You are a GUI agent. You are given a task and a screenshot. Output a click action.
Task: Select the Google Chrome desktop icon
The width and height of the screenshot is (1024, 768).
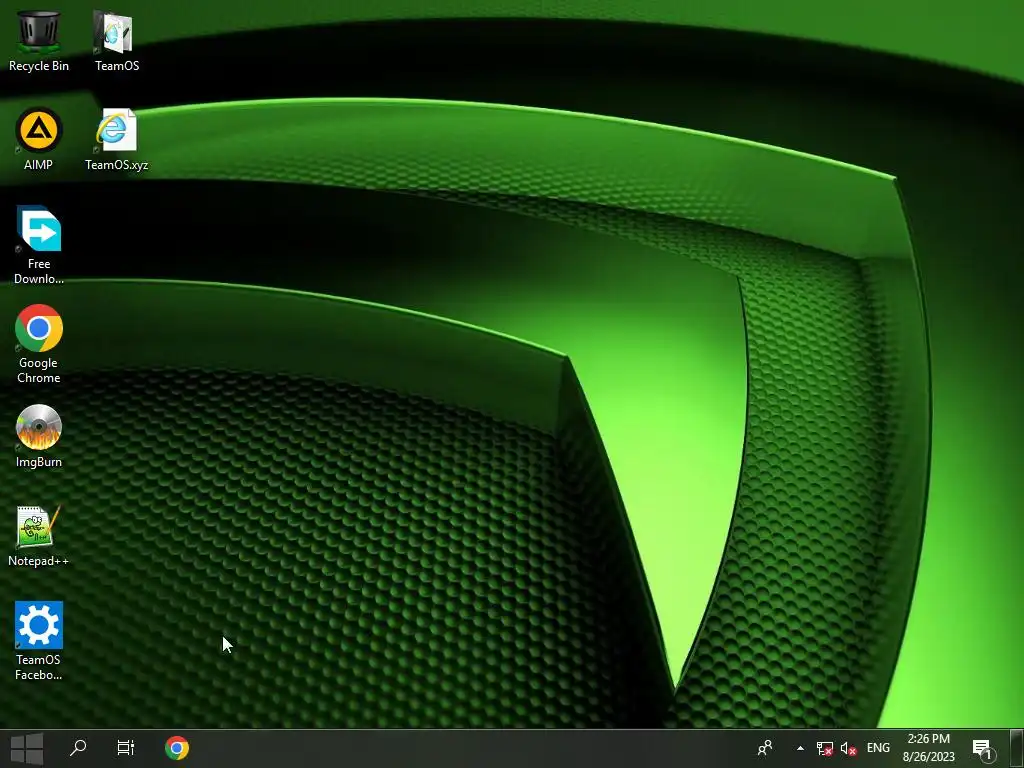point(39,344)
